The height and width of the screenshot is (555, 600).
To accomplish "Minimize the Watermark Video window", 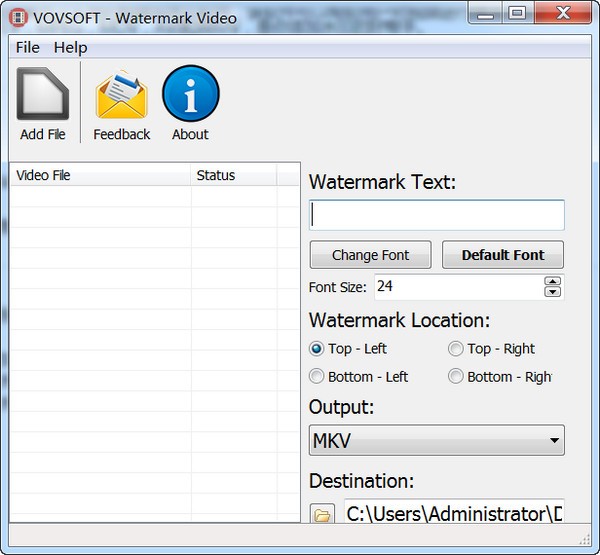I will (x=485, y=14).
